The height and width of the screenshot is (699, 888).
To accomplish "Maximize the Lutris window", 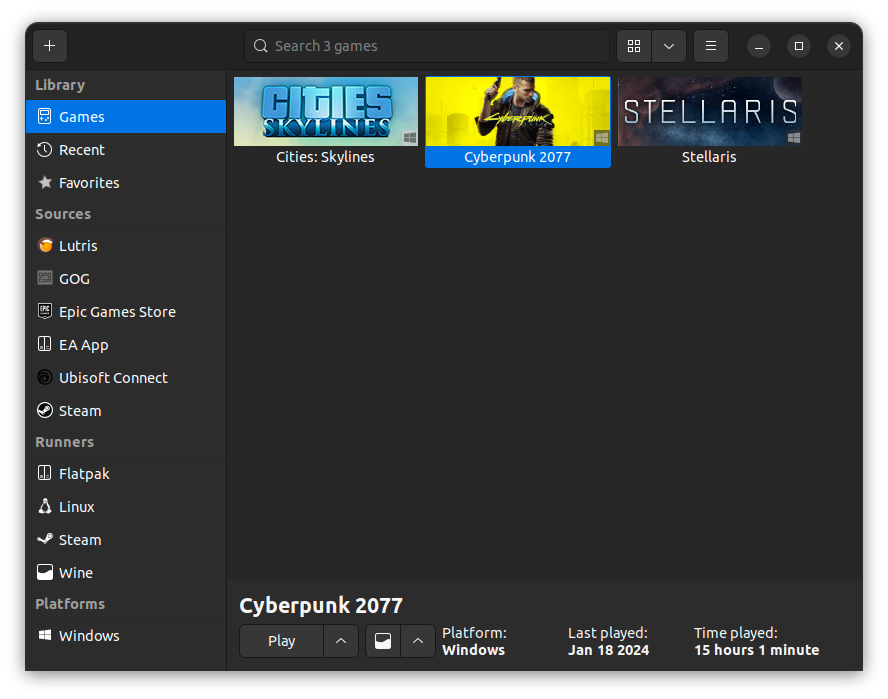I will (x=799, y=46).
